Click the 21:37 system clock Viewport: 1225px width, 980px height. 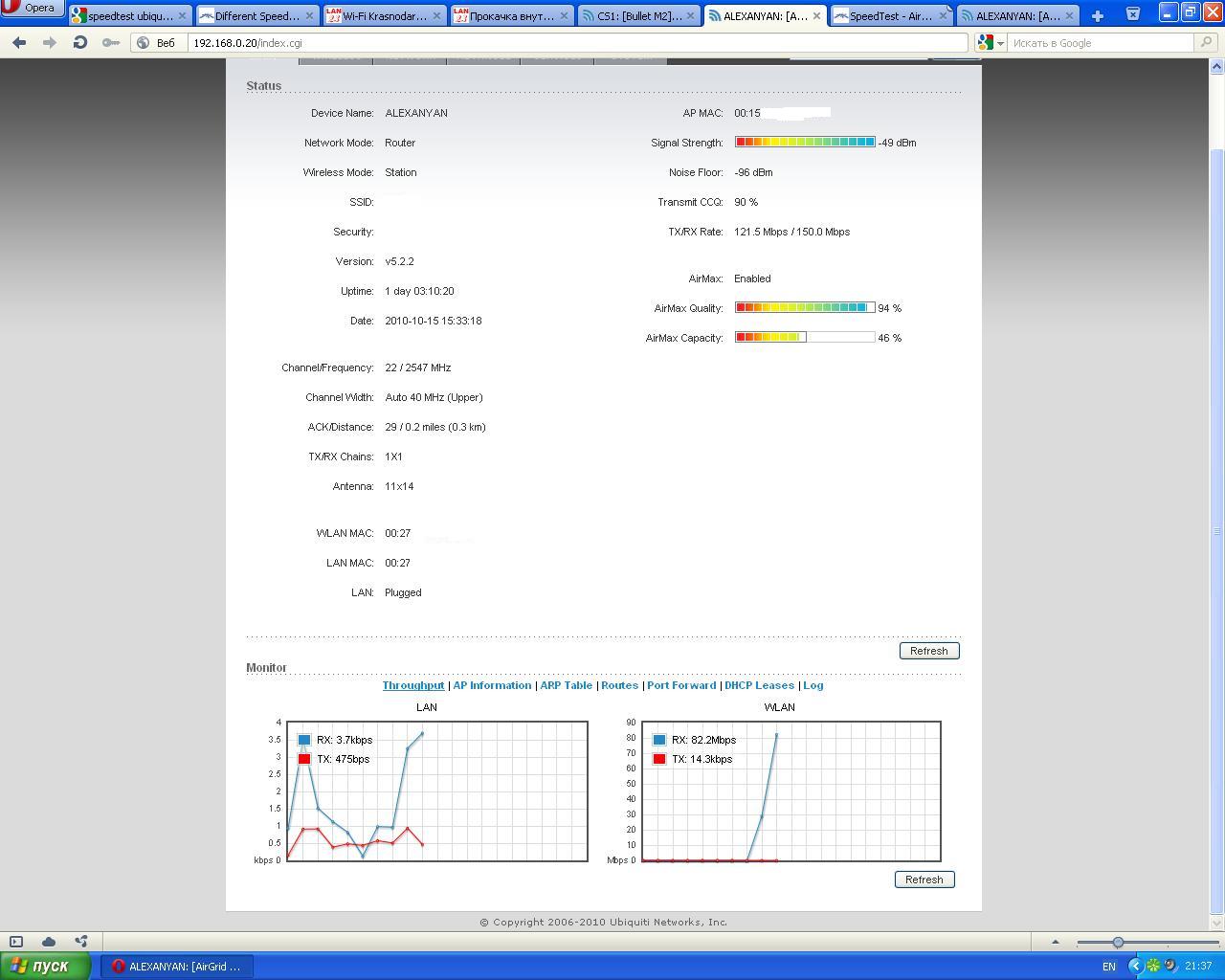1198,967
